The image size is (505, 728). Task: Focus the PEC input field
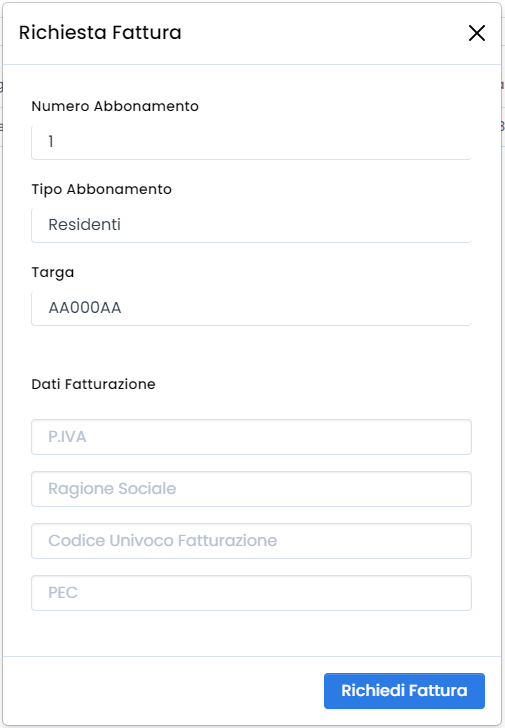252,593
